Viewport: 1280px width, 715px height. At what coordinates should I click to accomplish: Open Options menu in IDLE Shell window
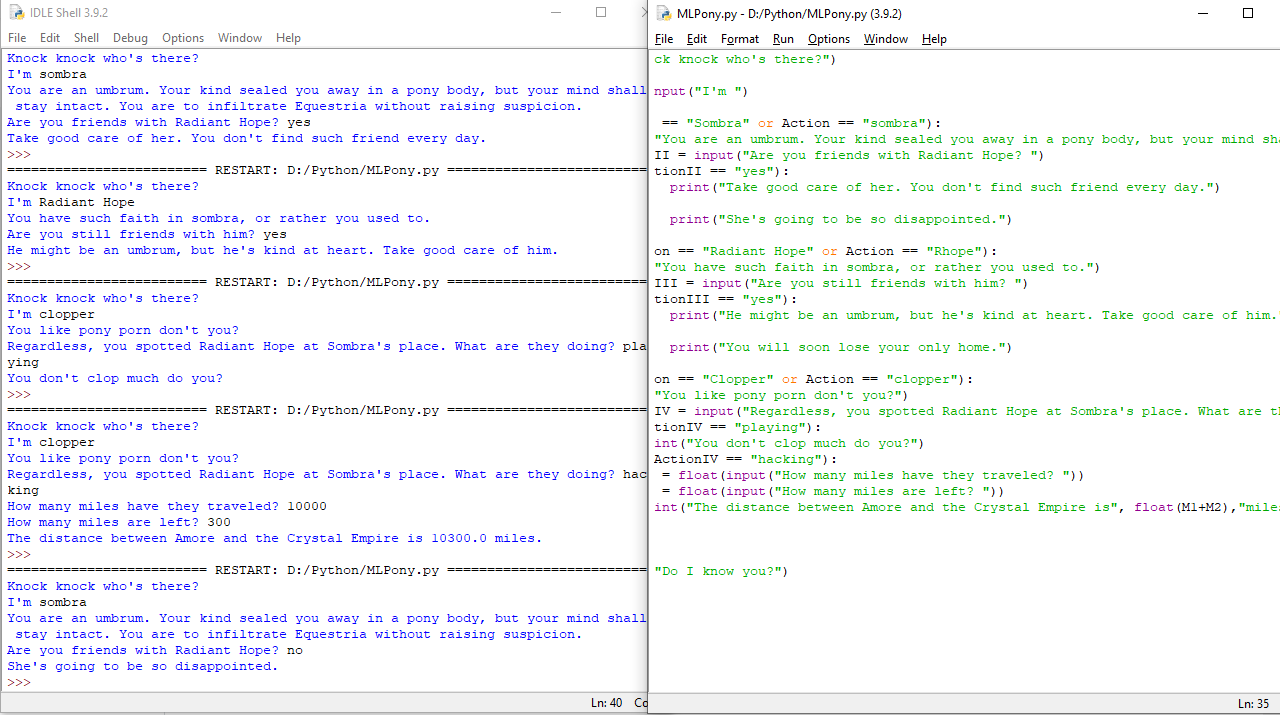pos(183,38)
